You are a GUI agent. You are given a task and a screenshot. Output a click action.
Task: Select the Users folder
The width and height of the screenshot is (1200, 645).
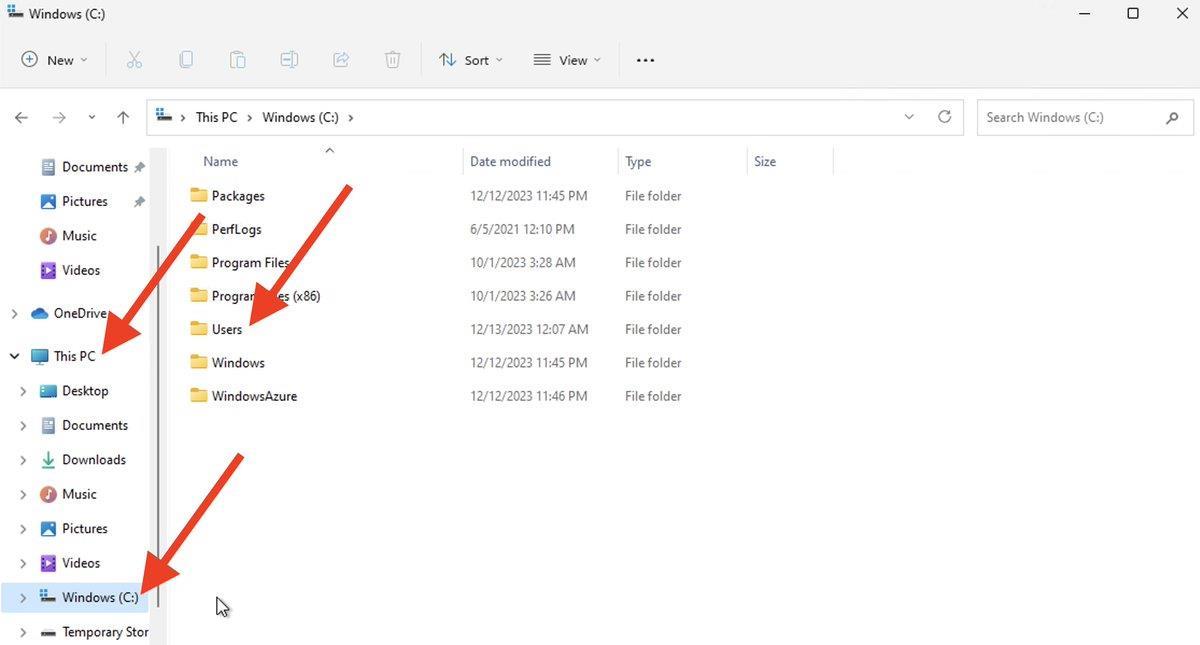click(x=227, y=329)
